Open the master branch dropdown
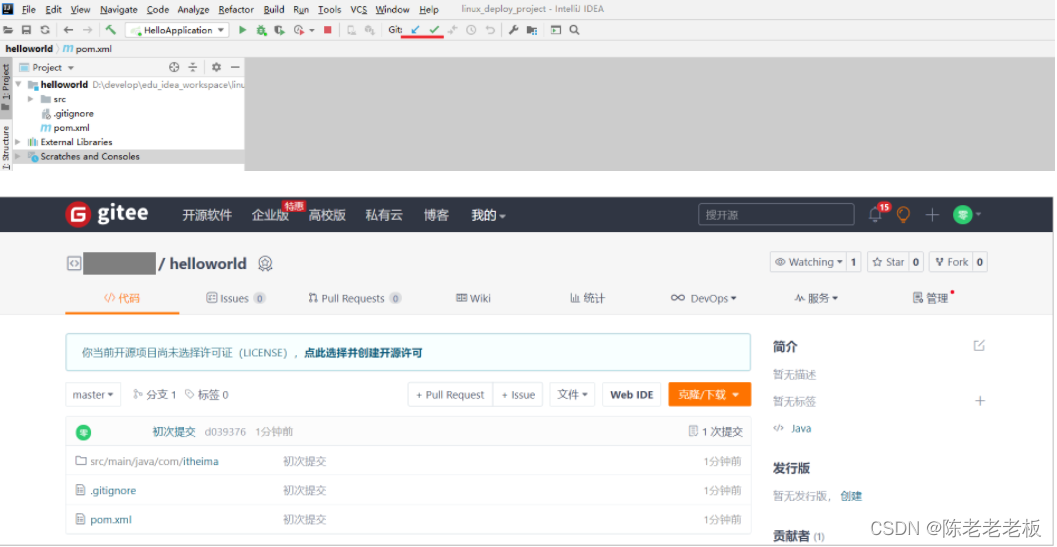 tap(93, 395)
